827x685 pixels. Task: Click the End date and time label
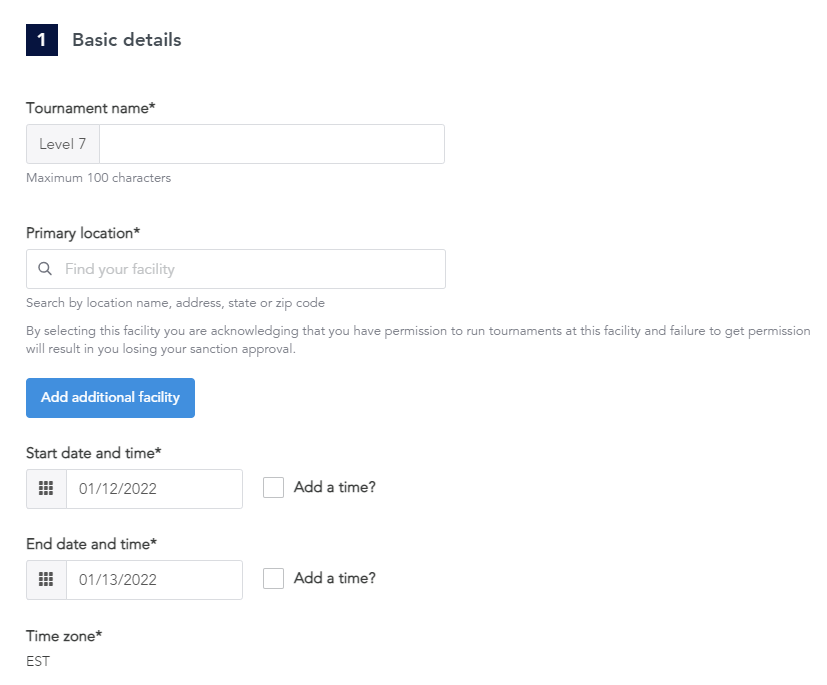[92, 544]
